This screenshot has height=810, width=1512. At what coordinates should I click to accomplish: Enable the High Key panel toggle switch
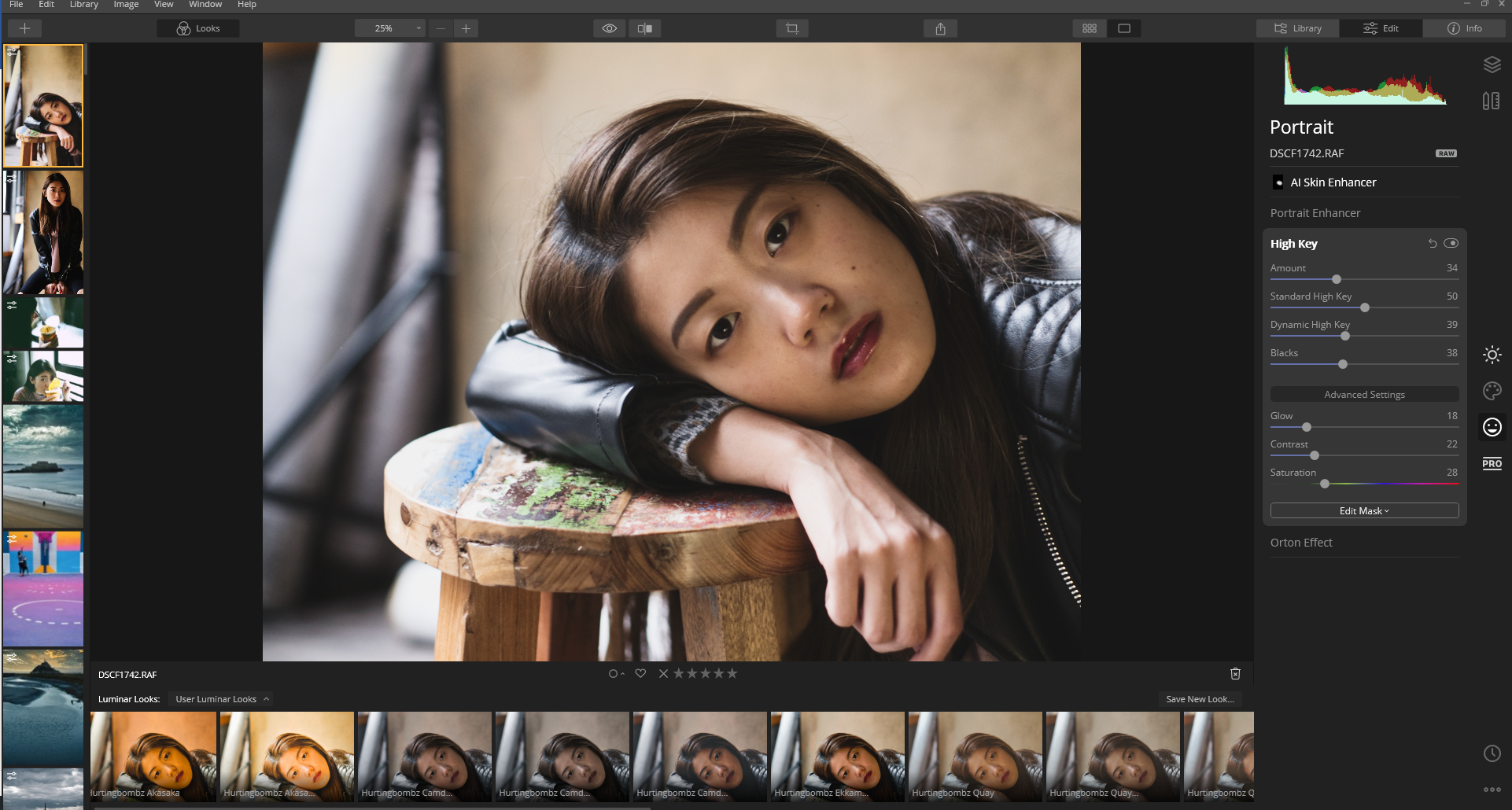click(1451, 243)
